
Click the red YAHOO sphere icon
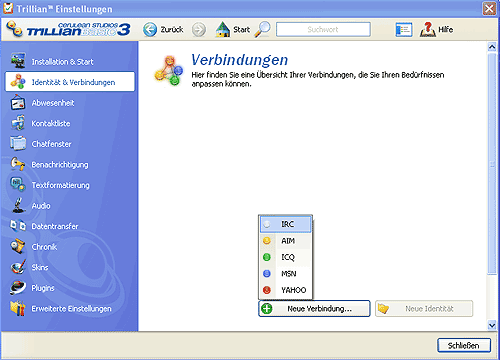coord(267,290)
